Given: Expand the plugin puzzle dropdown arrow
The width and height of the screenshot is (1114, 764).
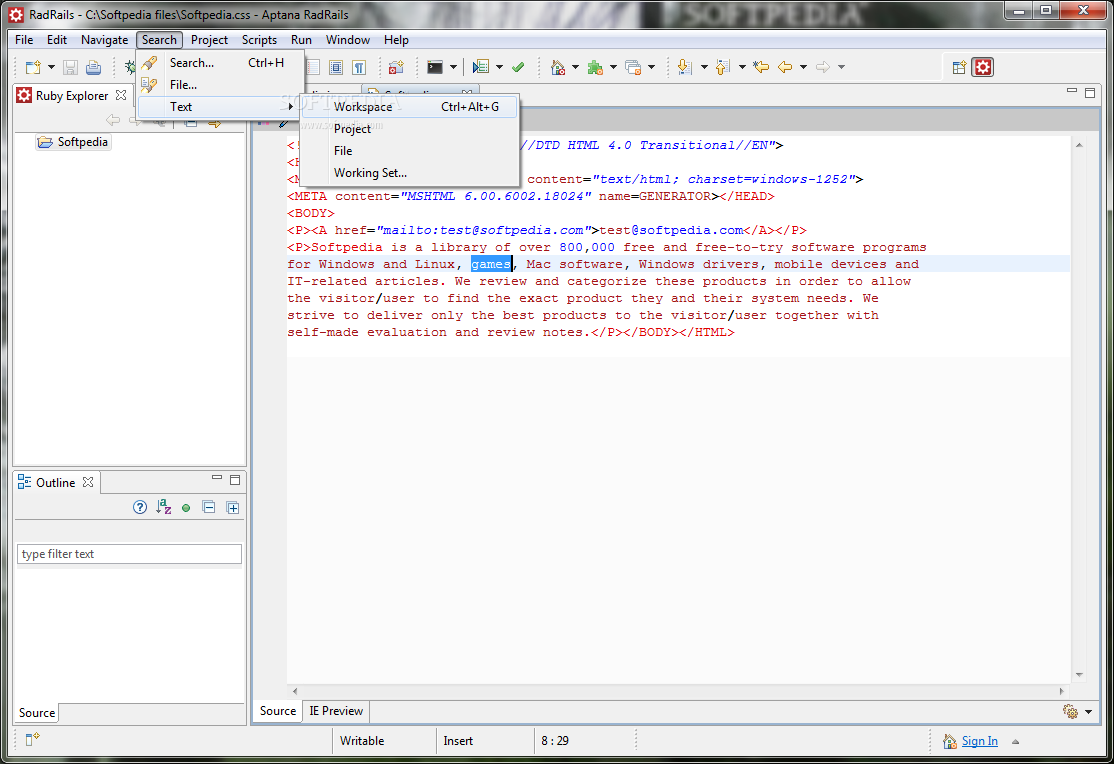Looking at the screenshot, I should click(x=613, y=68).
